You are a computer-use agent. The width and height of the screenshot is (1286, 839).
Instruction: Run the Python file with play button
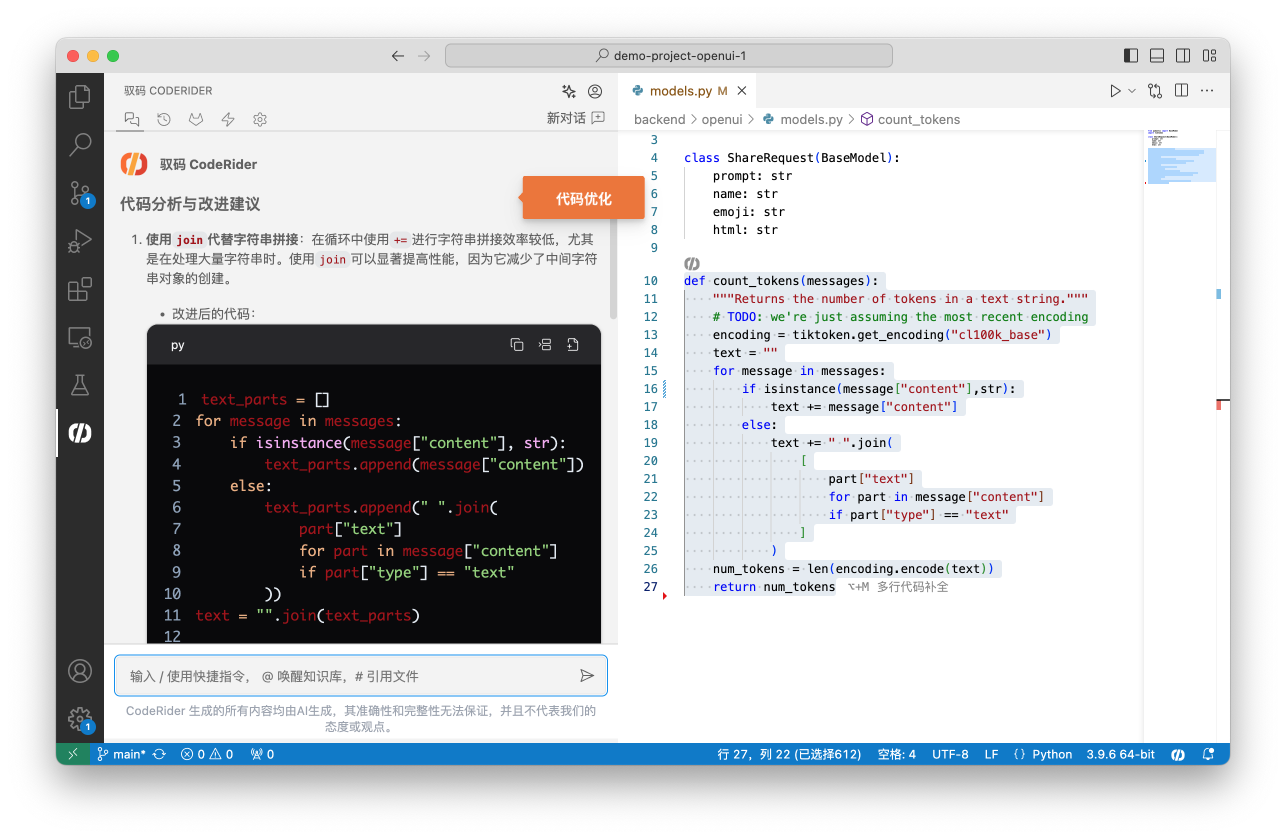click(x=1115, y=91)
